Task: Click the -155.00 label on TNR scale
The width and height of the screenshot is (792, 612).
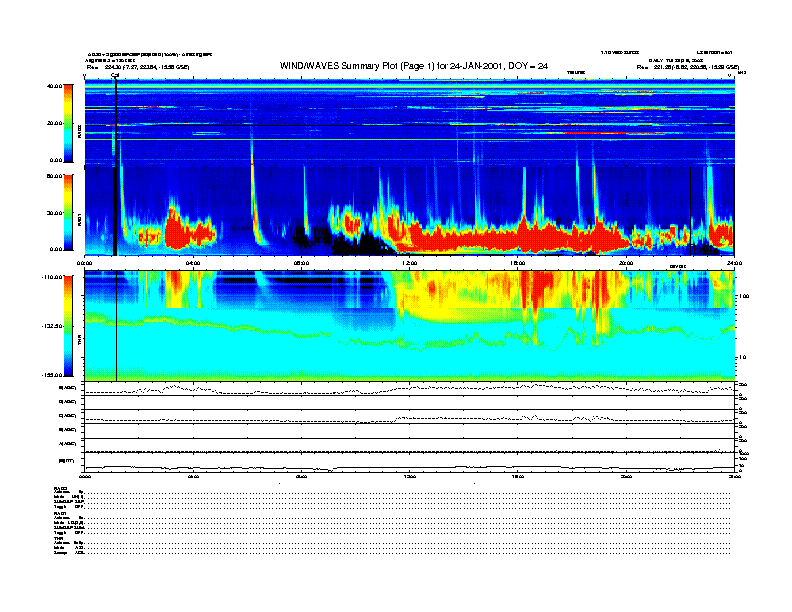Action: (52, 375)
